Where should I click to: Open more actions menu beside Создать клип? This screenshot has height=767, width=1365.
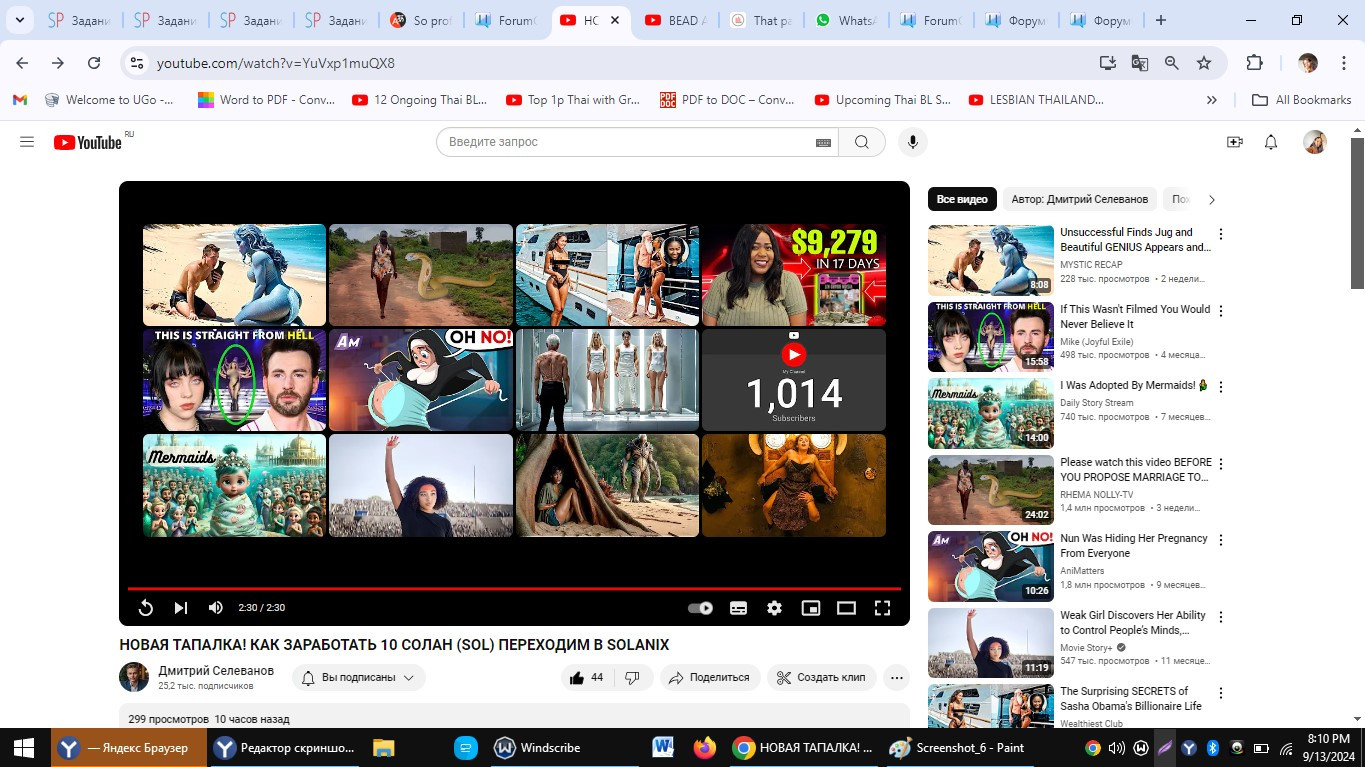click(897, 677)
